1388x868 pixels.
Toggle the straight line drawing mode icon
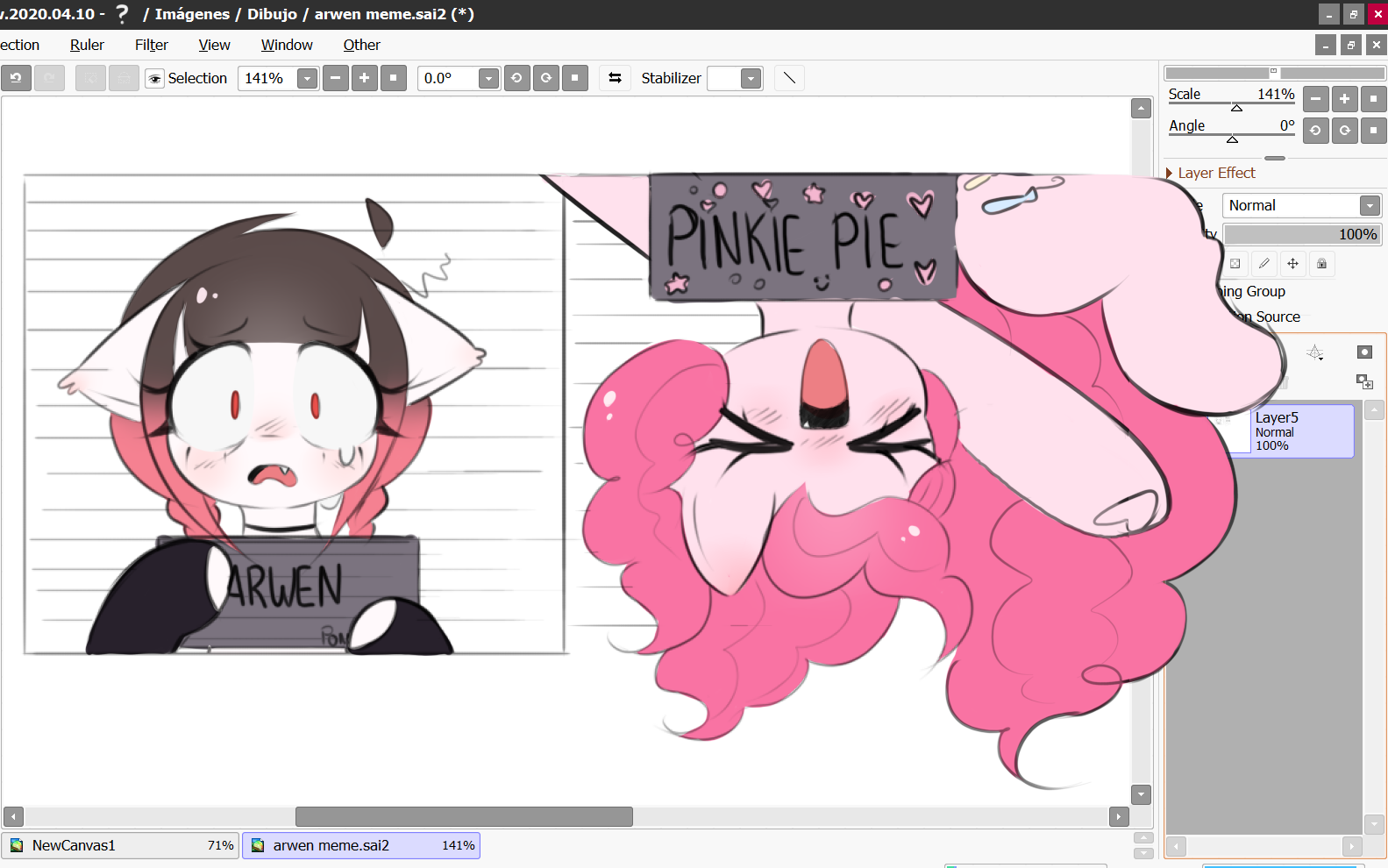coord(789,78)
